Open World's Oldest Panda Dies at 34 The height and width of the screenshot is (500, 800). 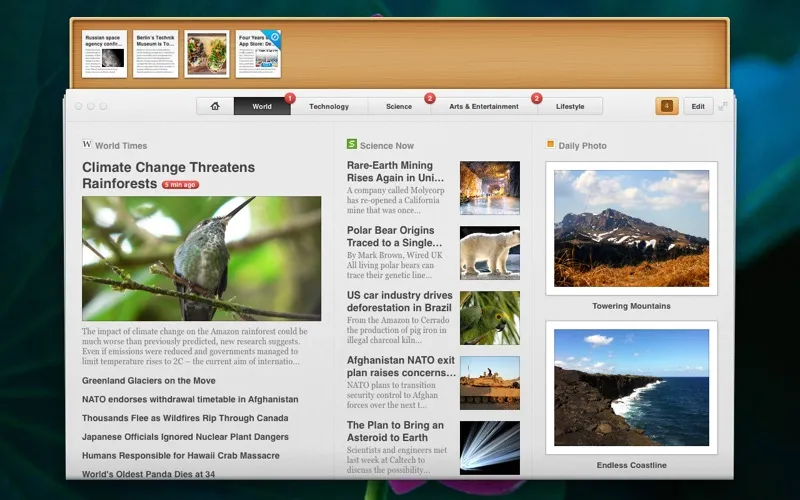coord(148,474)
